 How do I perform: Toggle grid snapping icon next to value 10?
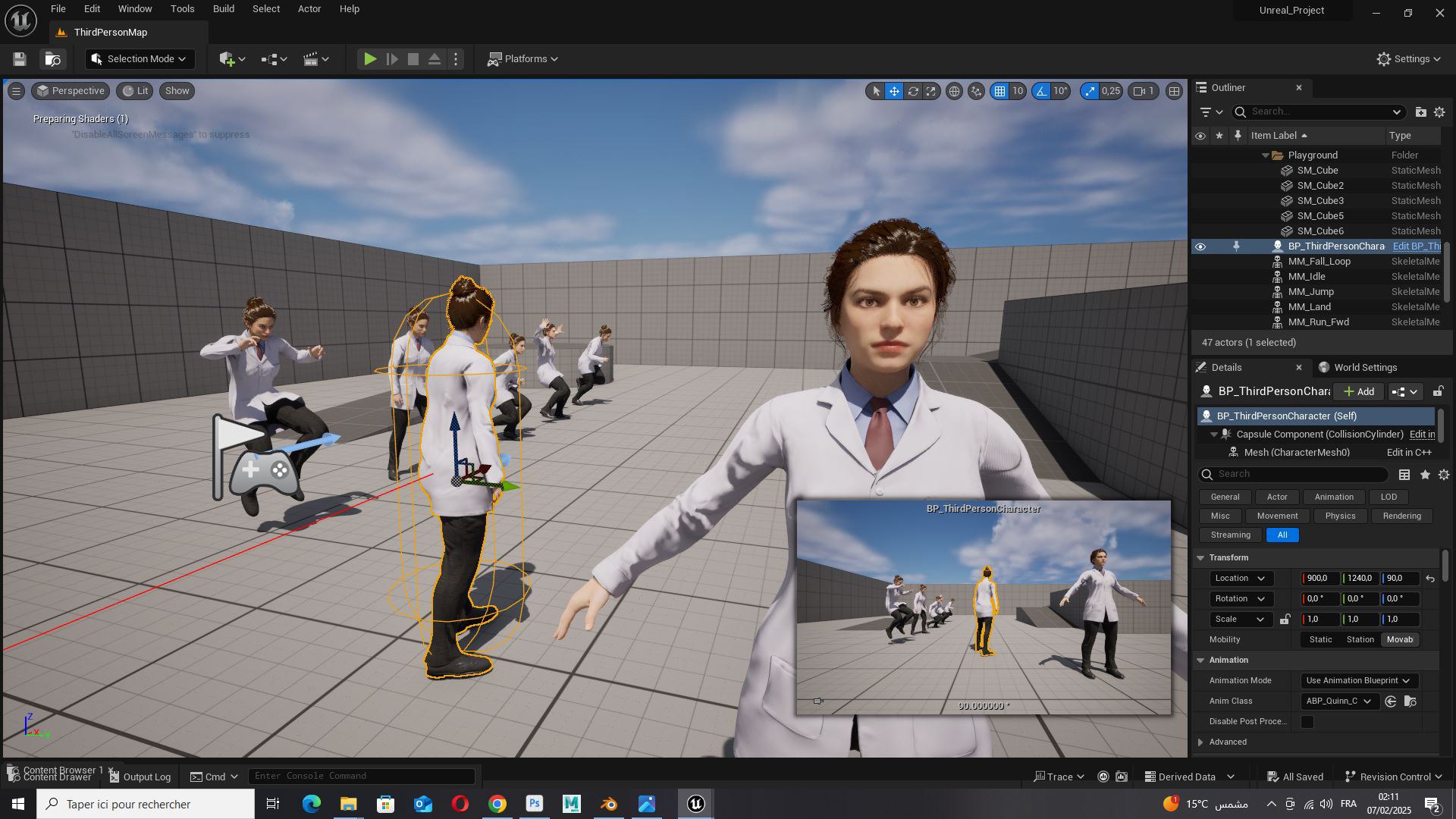point(1000,91)
